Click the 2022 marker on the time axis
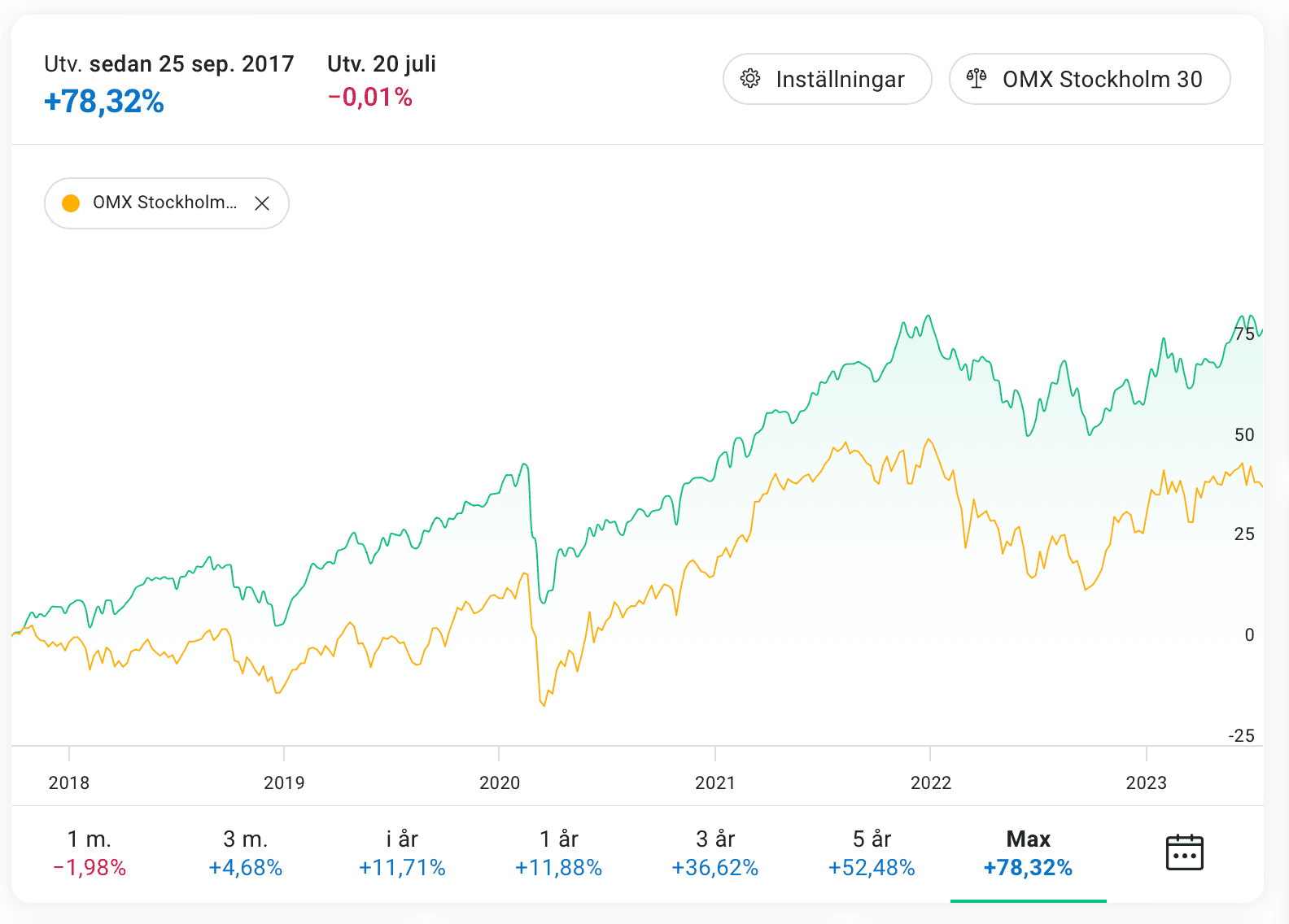 point(930,782)
